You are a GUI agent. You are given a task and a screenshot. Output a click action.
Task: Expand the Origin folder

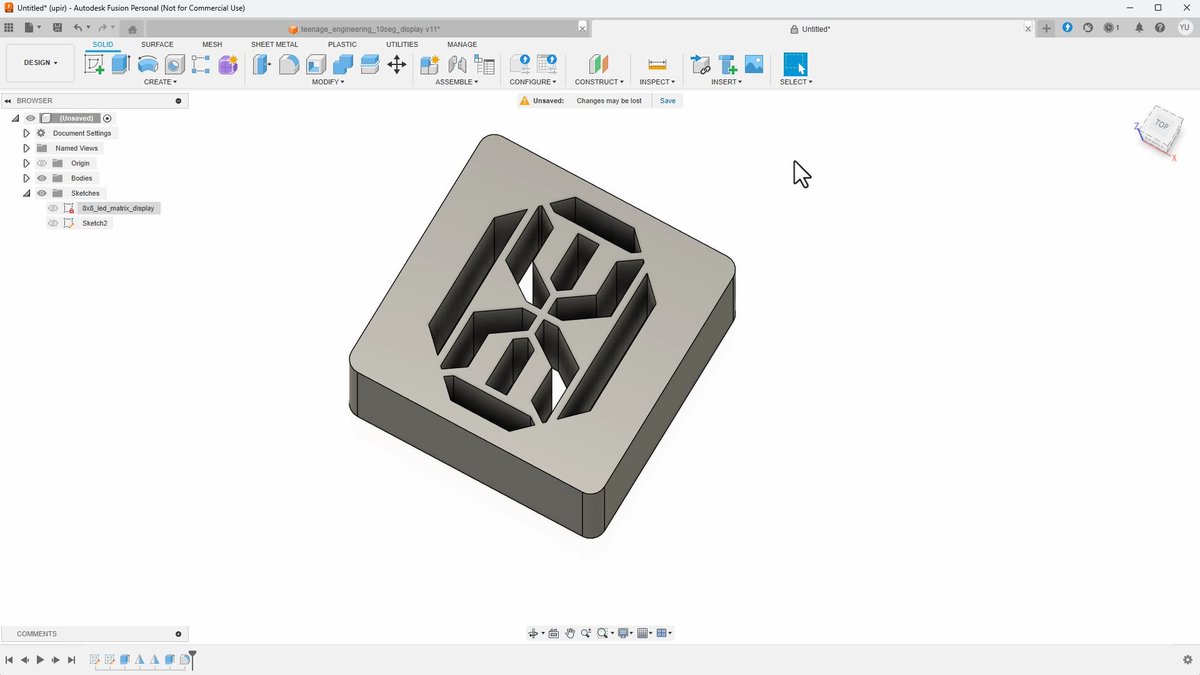tap(26, 163)
